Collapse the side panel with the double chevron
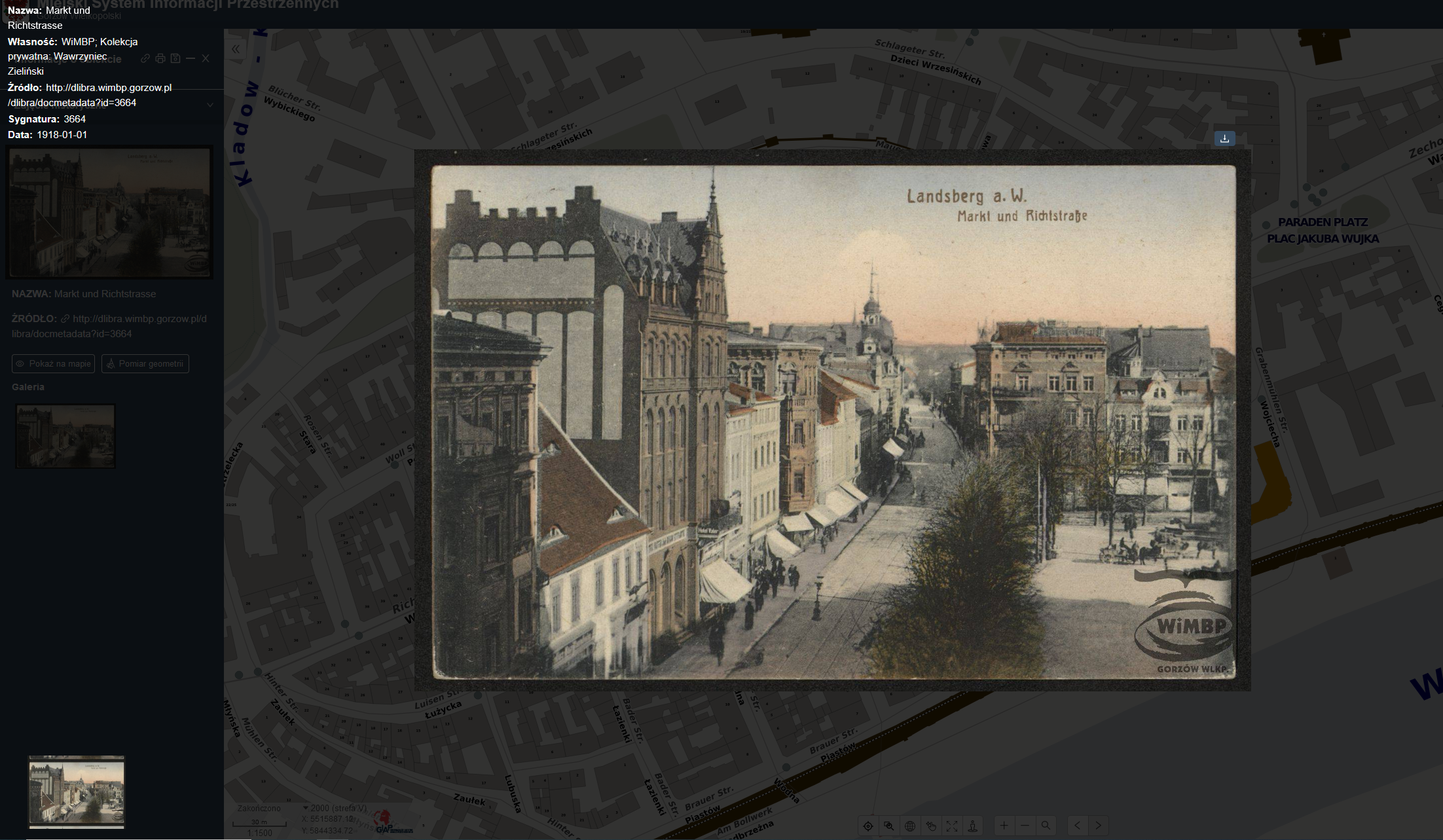The image size is (1443, 840). click(236, 49)
